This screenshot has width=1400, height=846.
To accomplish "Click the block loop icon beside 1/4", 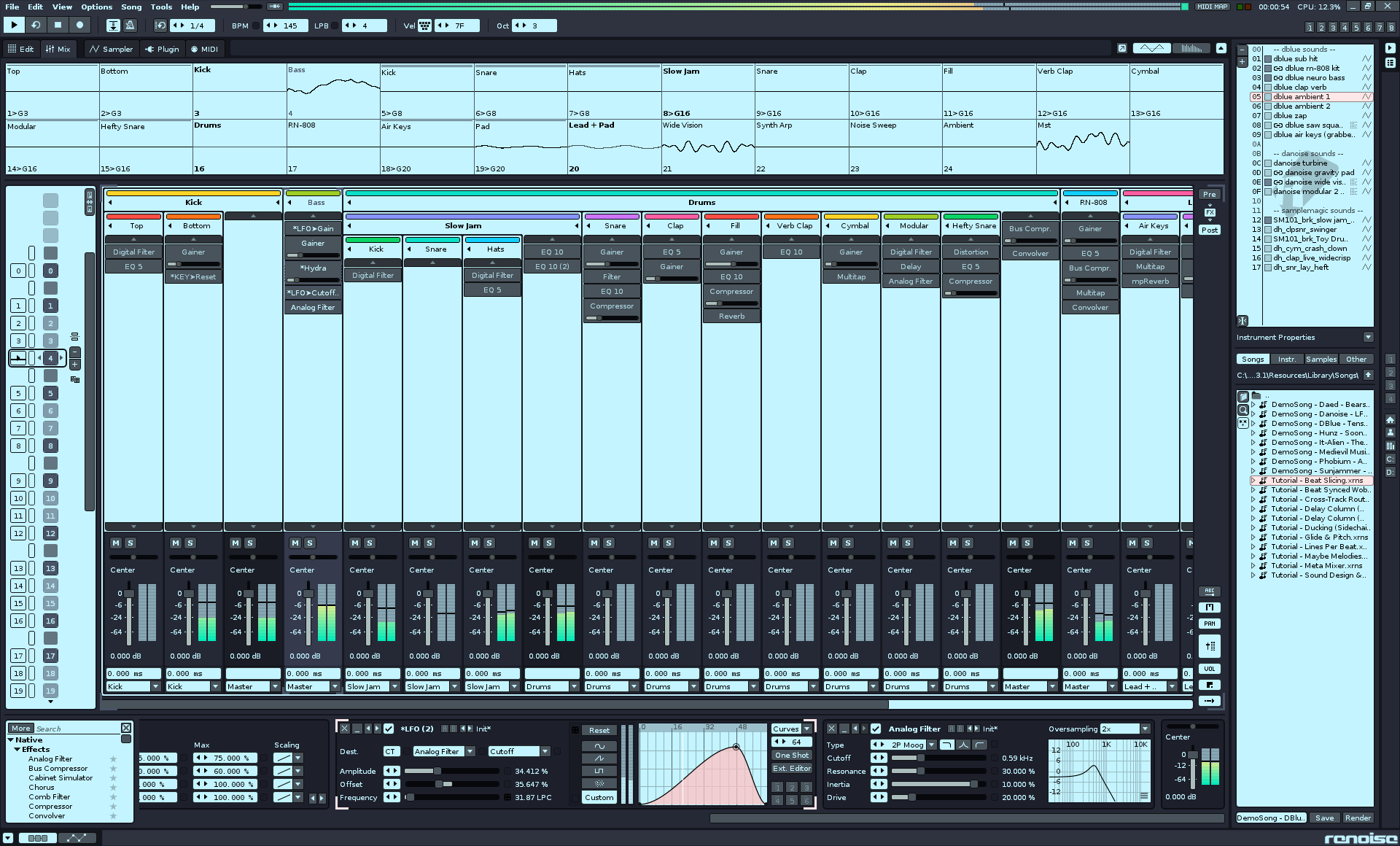I will 160,26.
